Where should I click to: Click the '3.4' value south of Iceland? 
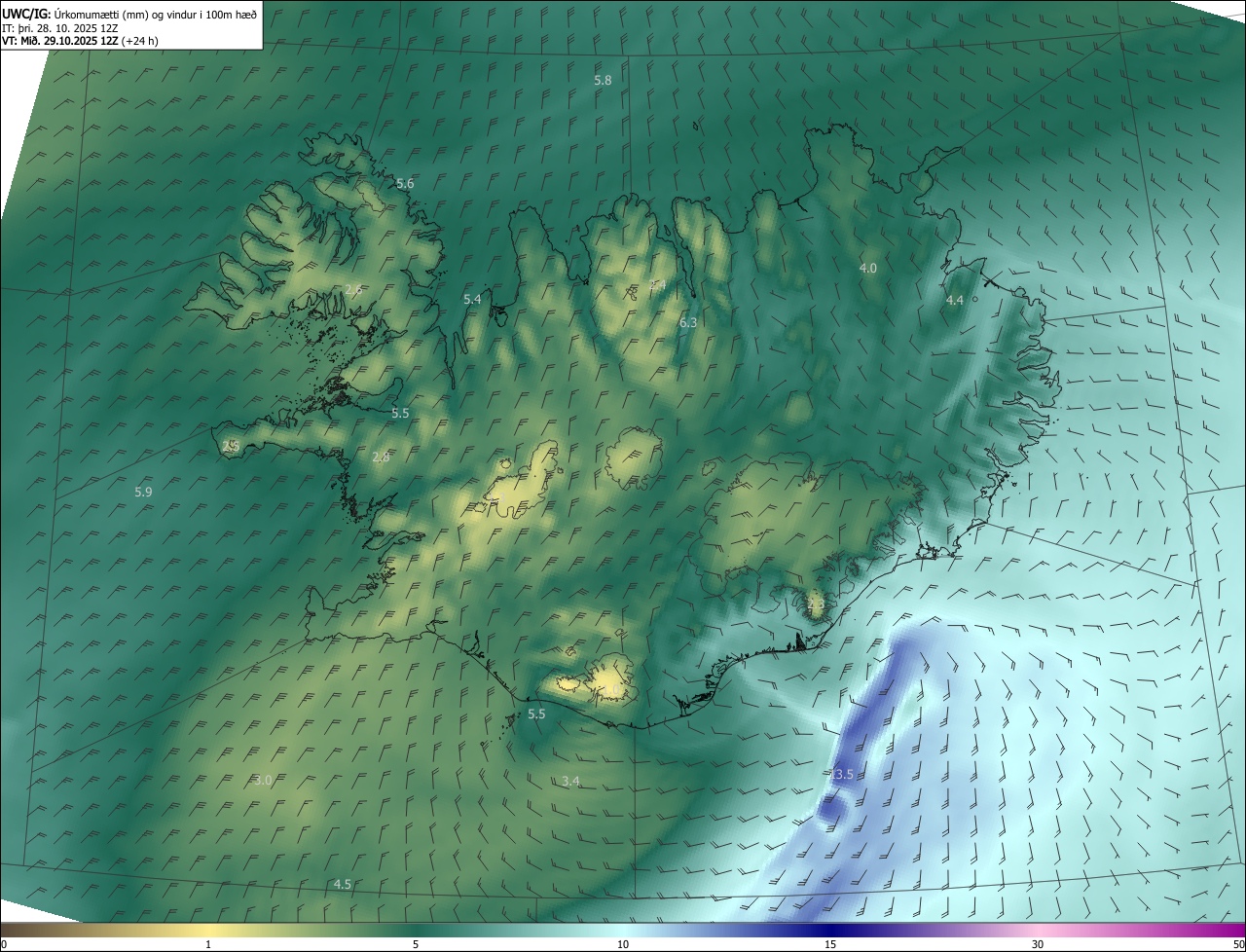pyautogui.click(x=571, y=781)
